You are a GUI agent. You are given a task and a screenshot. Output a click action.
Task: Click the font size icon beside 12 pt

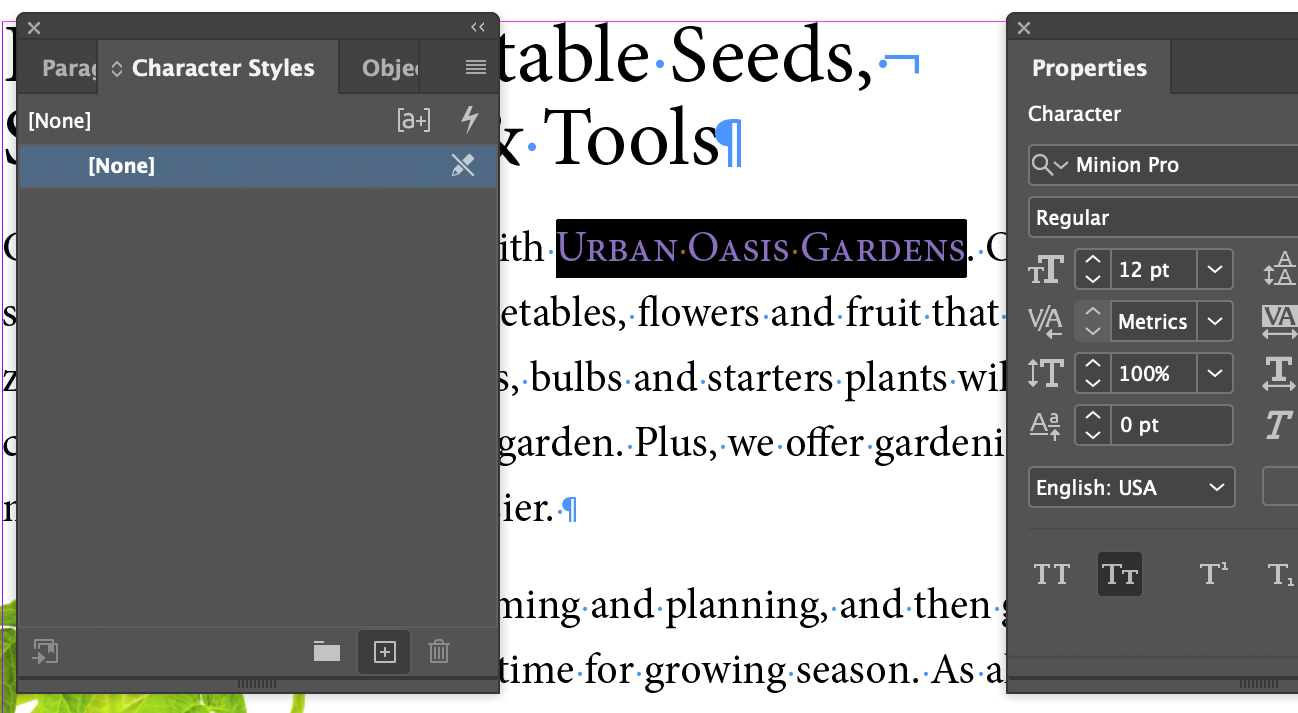[1046, 270]
